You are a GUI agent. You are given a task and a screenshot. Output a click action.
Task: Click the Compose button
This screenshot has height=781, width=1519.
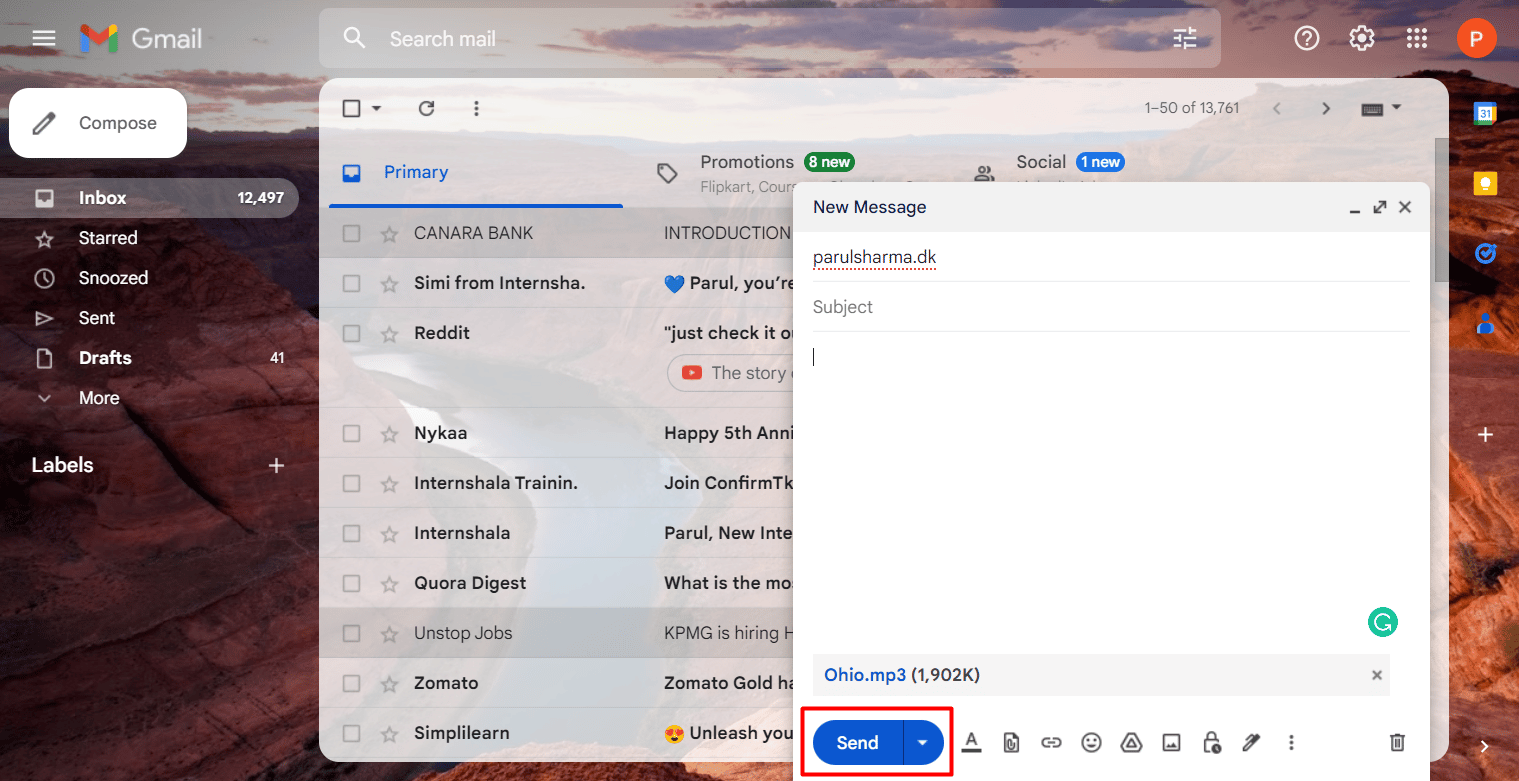(98, 123)
